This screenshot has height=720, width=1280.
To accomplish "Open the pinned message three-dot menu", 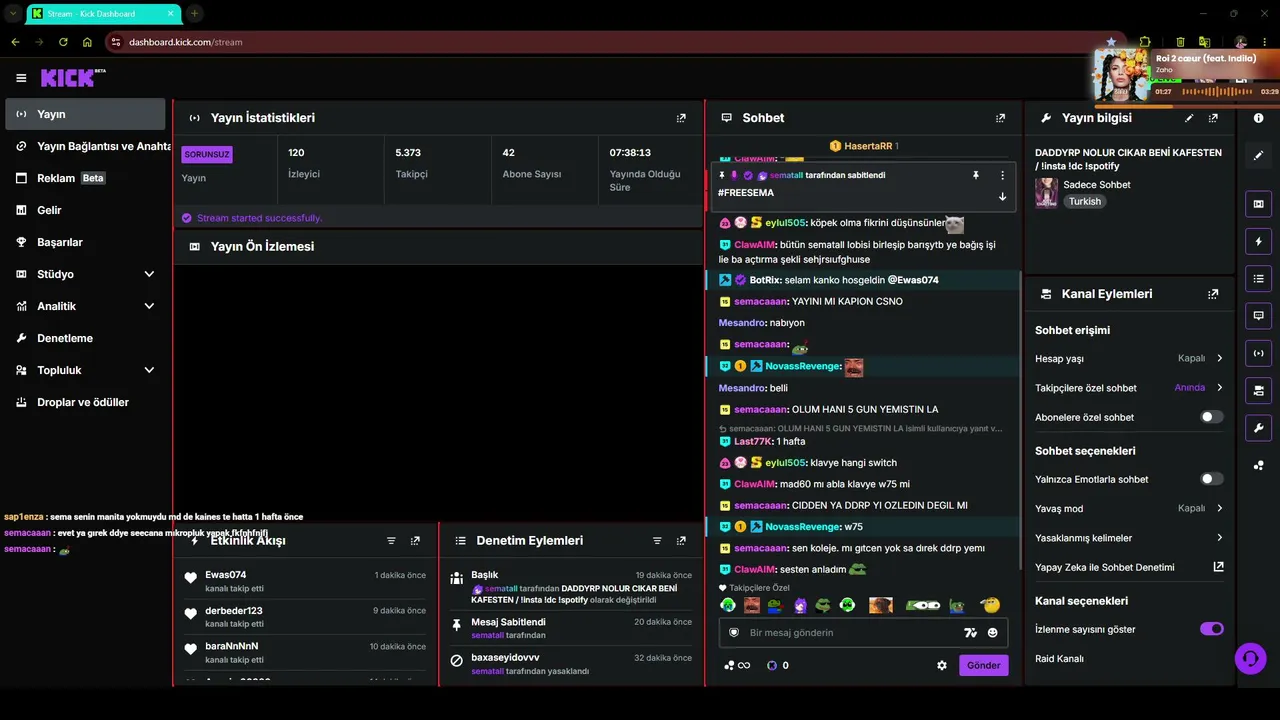I will tap(1002, 175).
